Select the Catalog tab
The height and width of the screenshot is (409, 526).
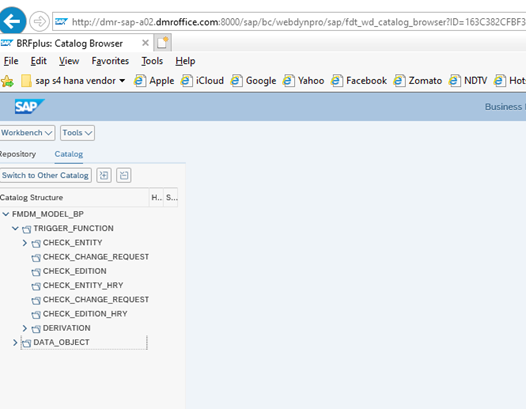[69, 154]
